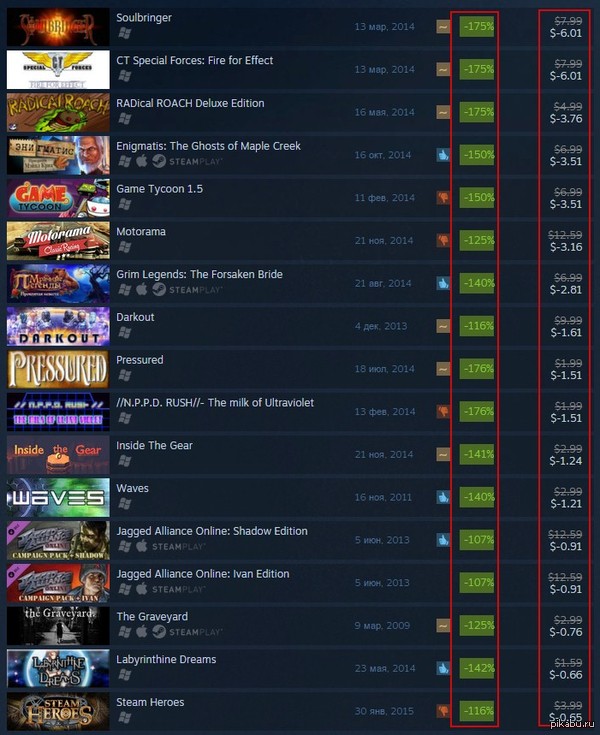Click the Soulbringer game thumbnail
This screenshot has height=735, width=600.
click(58, 27)
